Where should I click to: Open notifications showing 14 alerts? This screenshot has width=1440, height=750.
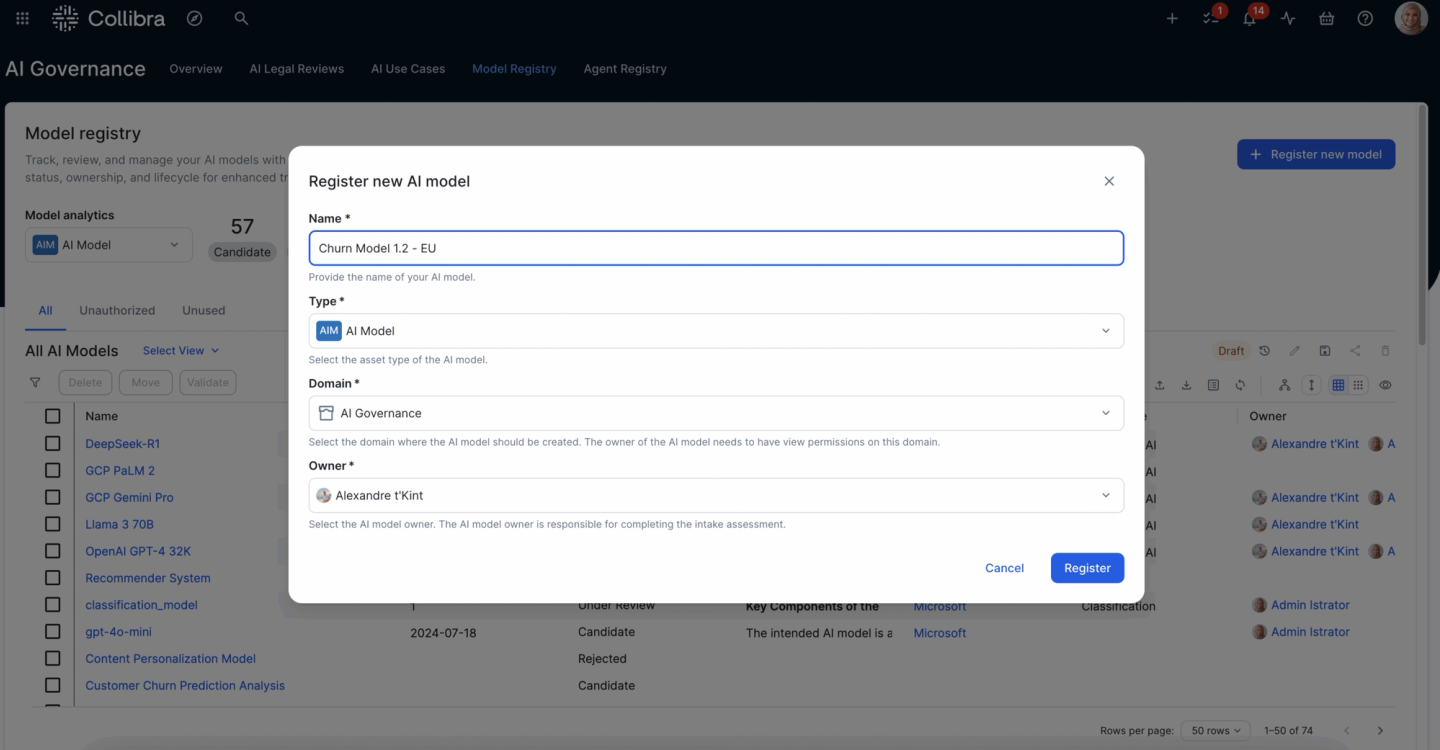[1249, 17]
